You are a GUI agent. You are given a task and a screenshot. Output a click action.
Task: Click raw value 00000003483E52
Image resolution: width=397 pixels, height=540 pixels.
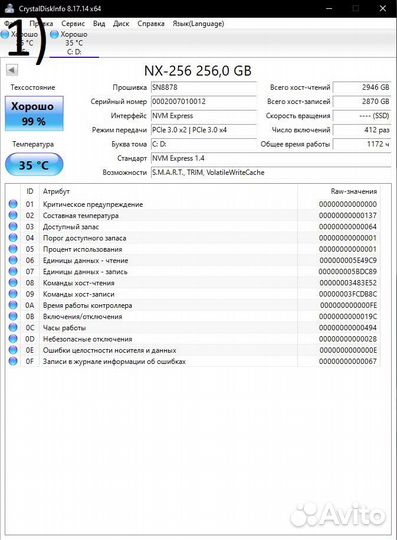pyautogui.click(x=348, y=283)
